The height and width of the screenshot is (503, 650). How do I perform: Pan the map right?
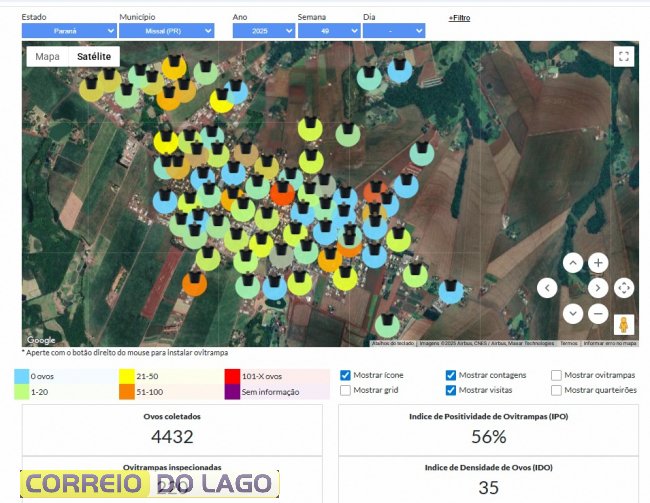tap(598, 288)
